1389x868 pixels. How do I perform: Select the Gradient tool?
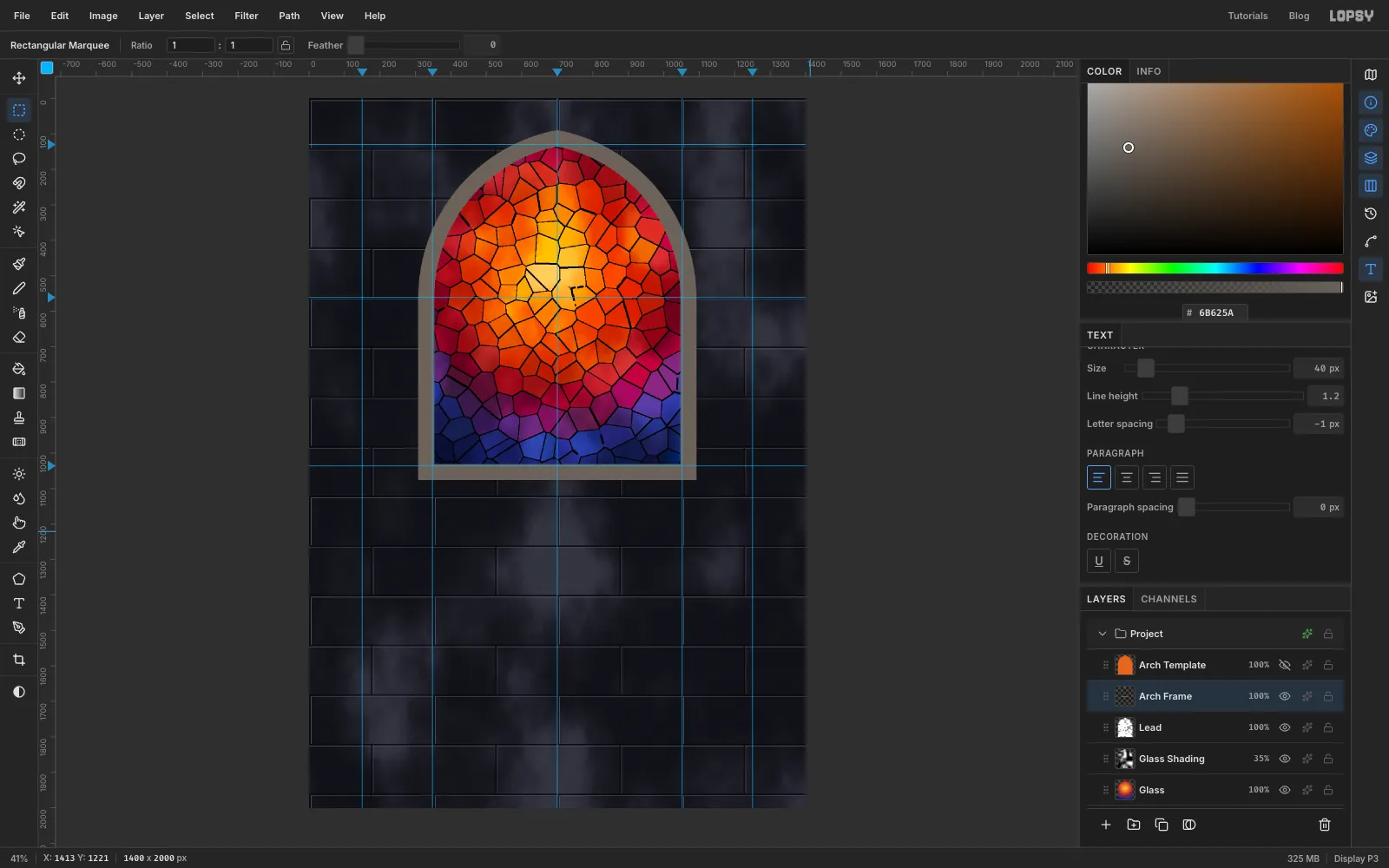pyautogui.click(x=19, y=393)
